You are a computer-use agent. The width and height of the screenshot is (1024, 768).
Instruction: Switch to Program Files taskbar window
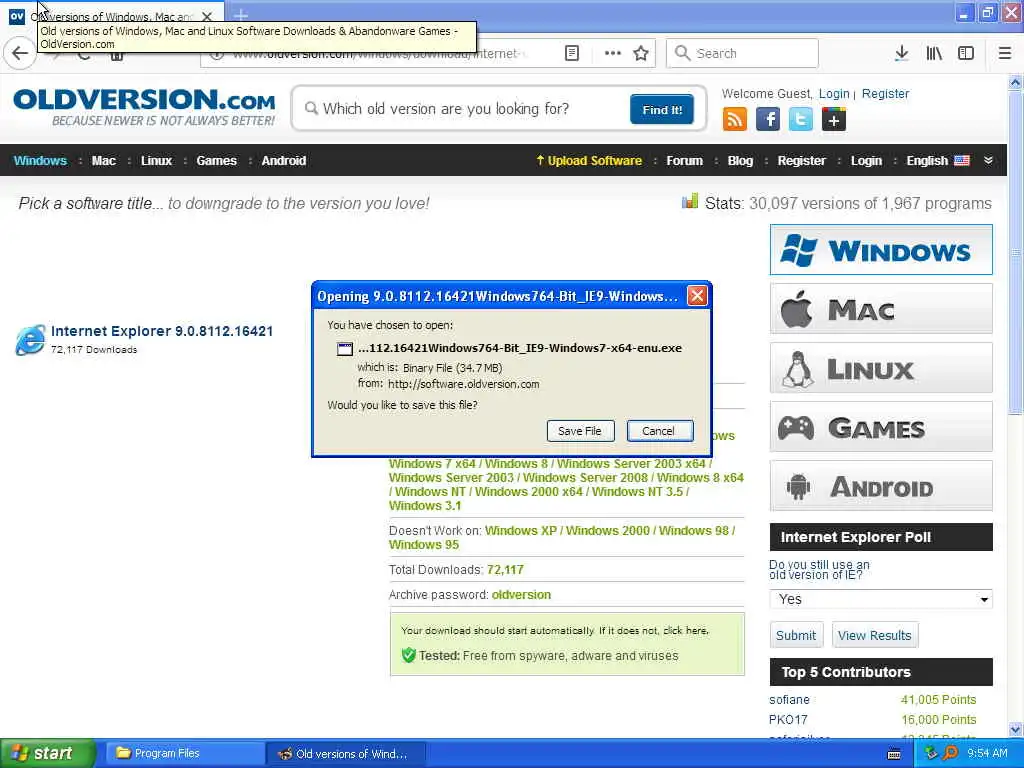[184, 753]
